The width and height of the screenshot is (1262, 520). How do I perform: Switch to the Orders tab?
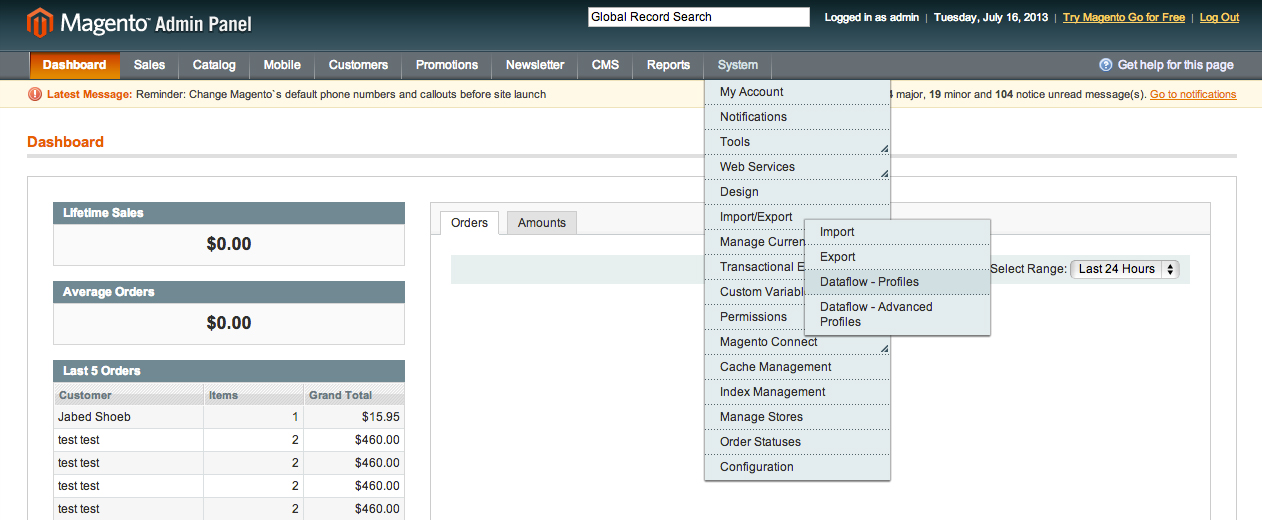[x=469, y=223]
